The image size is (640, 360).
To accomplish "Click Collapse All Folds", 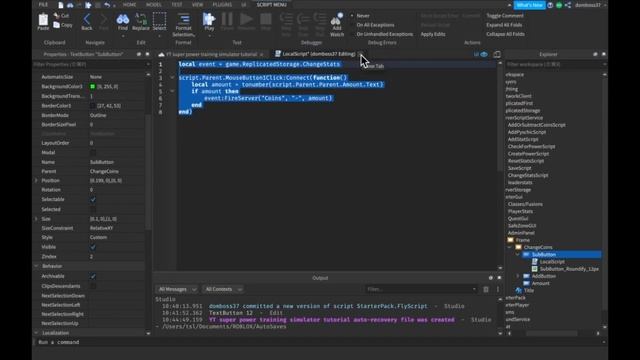I will (x=505, y=34).
